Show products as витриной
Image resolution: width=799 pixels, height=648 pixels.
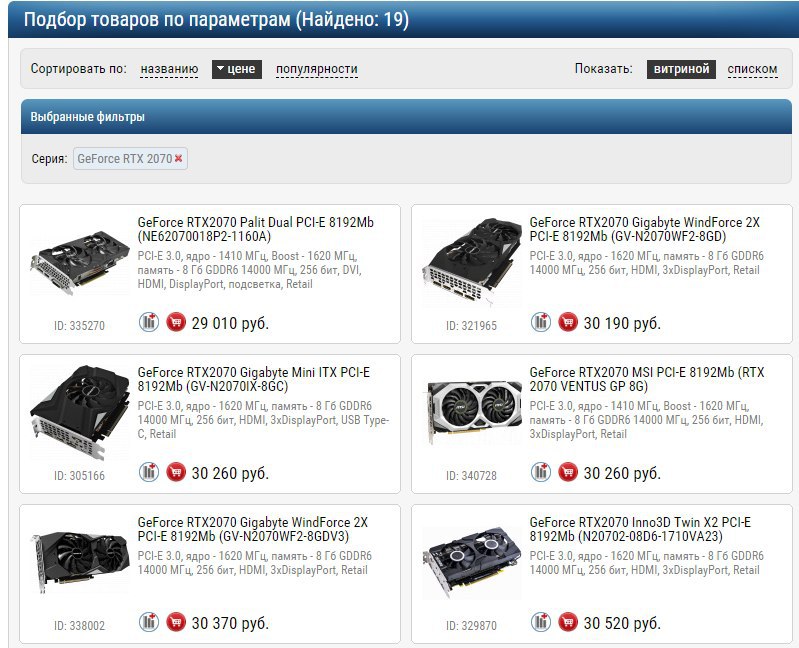tap(681, 69)
